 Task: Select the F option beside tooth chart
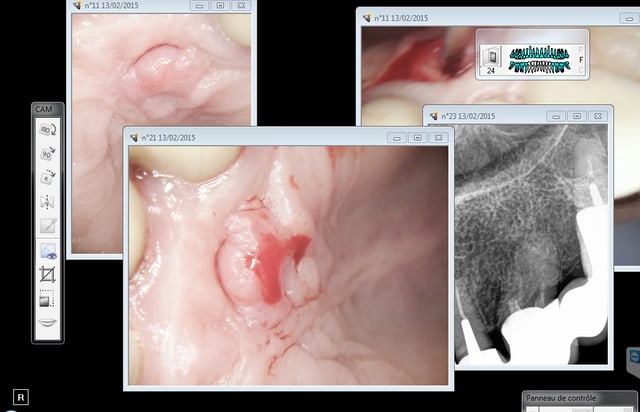(x=581, y=59)
